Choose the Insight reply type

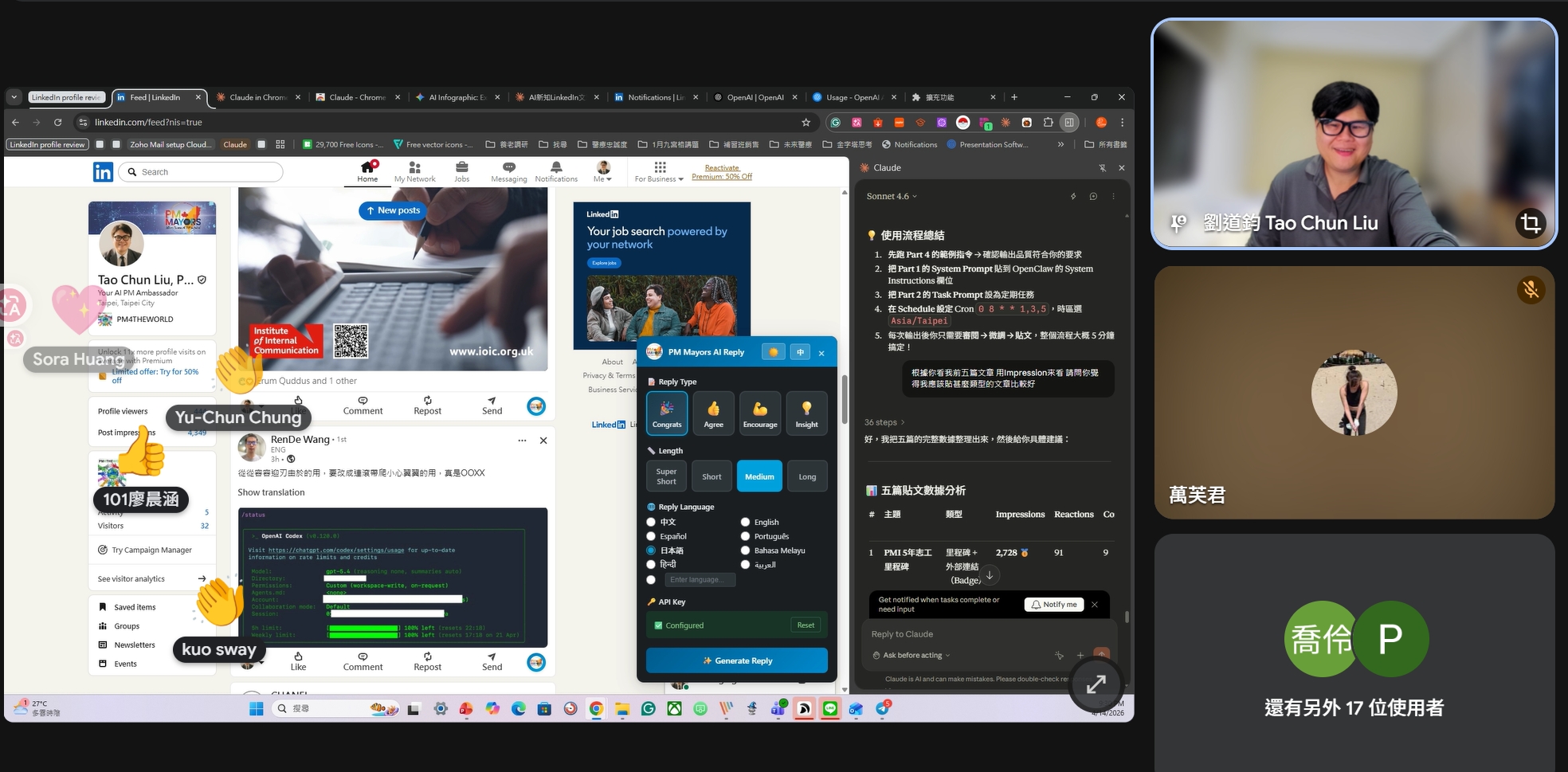[x=806, y=413]
